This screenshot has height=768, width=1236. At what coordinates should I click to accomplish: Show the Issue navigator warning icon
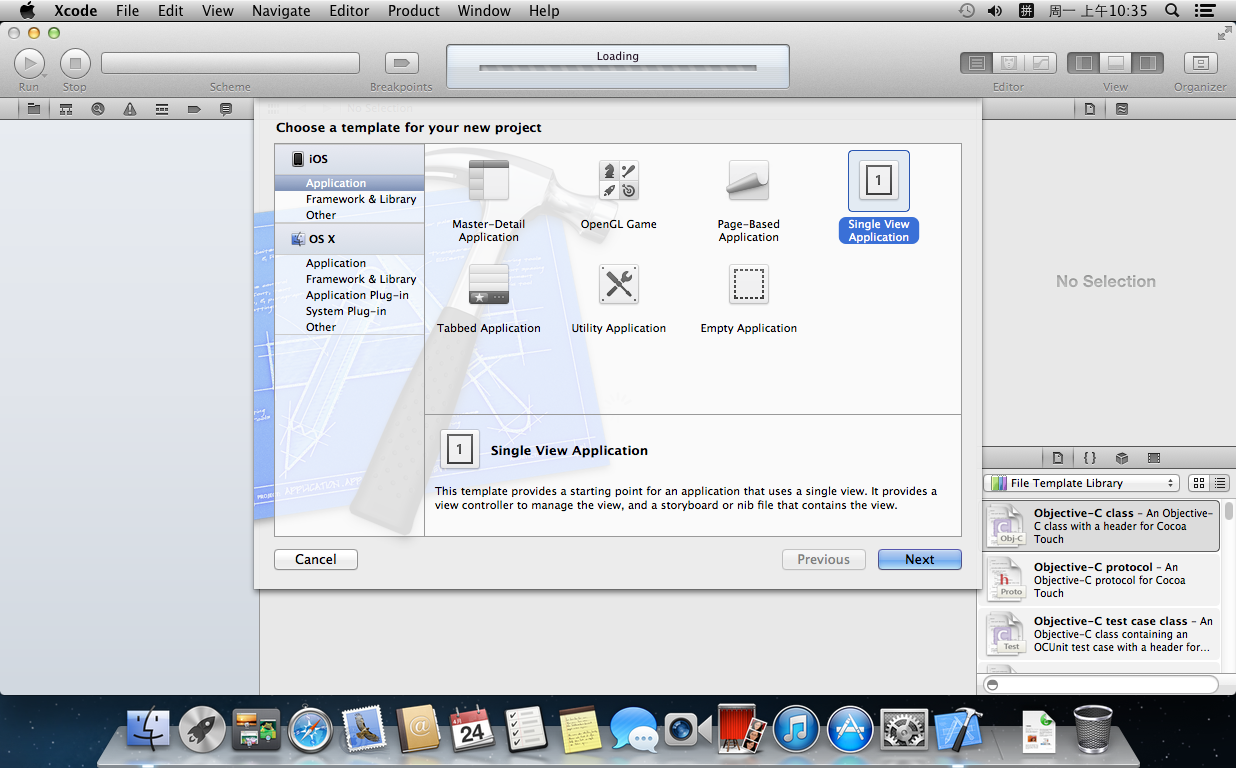[x=129, y=109]
